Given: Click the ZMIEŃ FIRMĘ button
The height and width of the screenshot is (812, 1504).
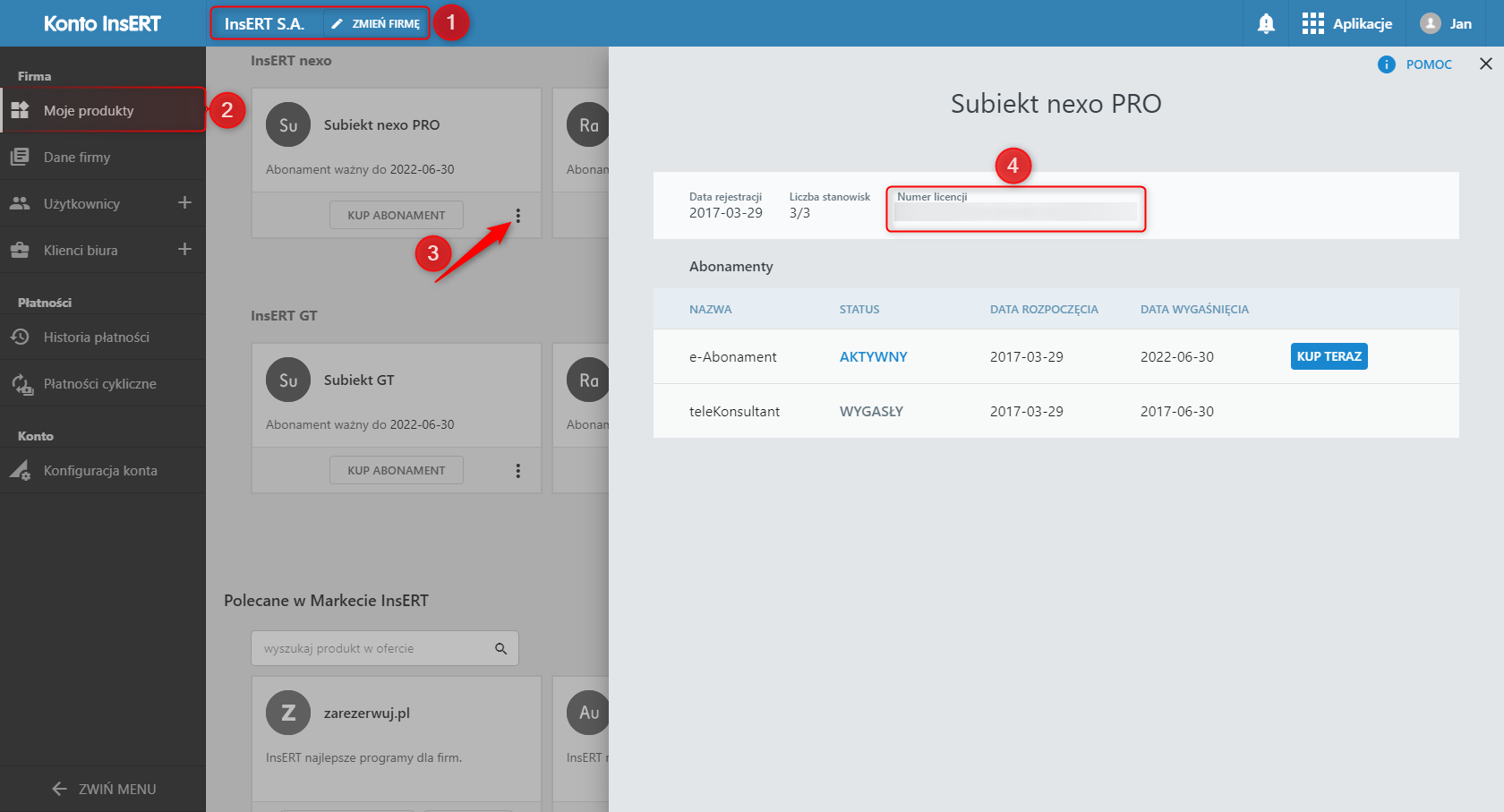Looking at the screenshot, I should pos(376,24).
